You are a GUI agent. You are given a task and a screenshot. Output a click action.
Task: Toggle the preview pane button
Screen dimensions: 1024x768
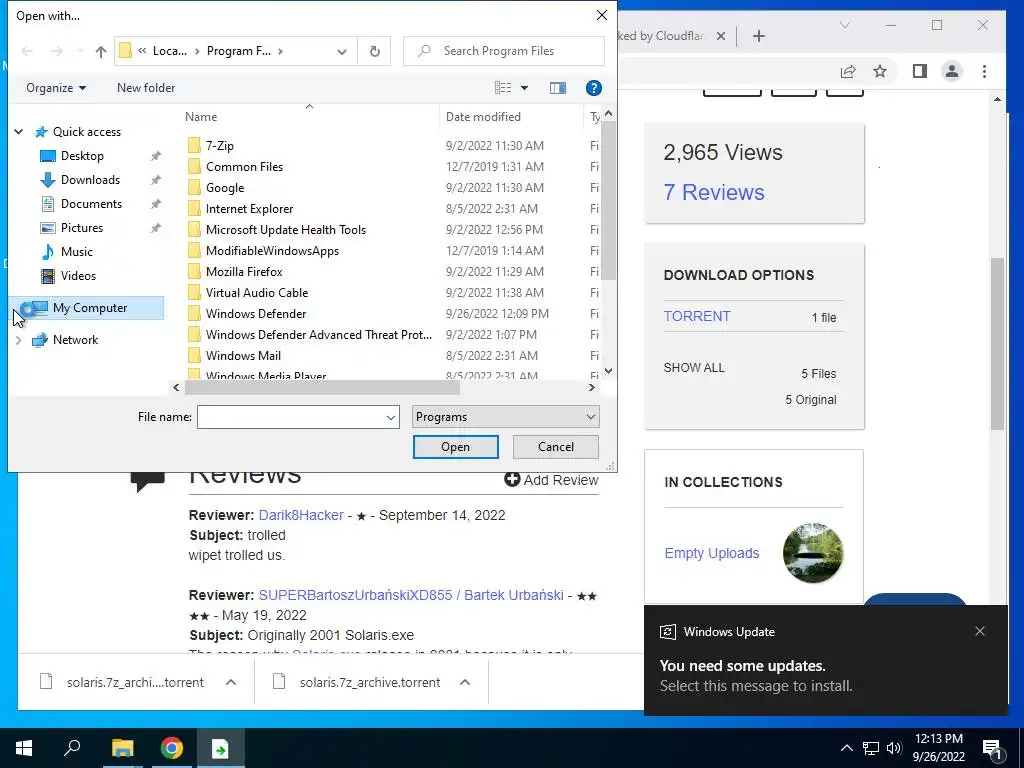click(558, 88)
